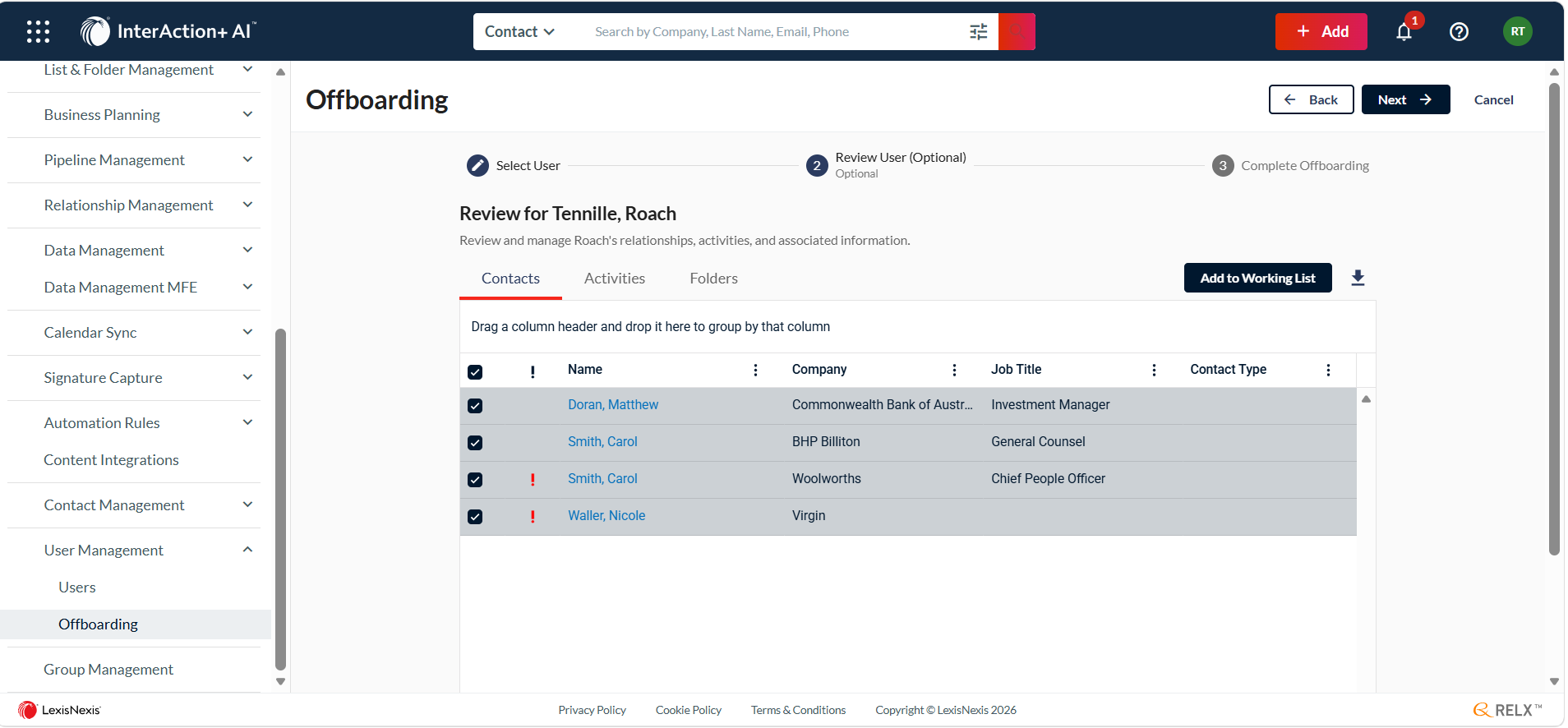Open the Contact search type dropdown

coord(519,32)
